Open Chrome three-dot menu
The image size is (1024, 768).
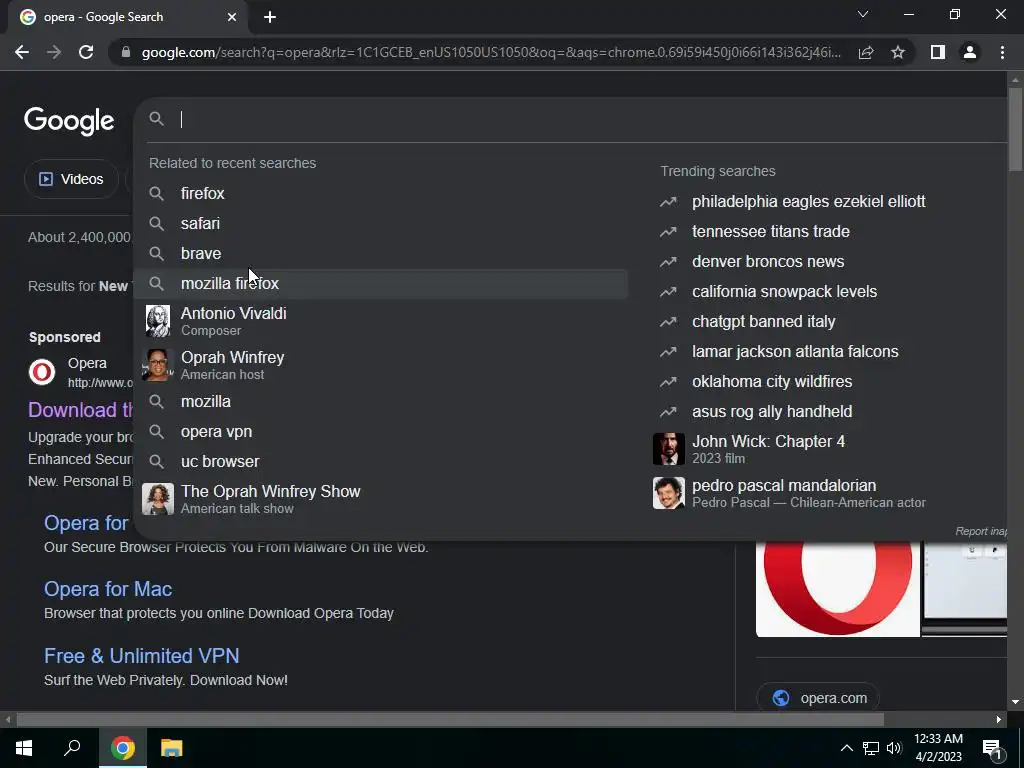point(1002,52)
